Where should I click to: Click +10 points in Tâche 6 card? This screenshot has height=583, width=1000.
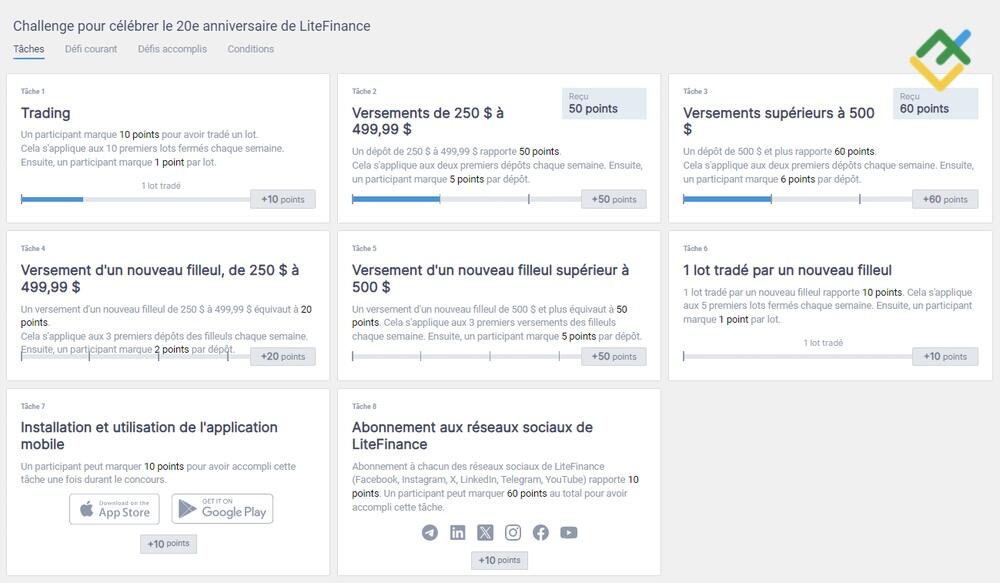click(x=945, y=357)
